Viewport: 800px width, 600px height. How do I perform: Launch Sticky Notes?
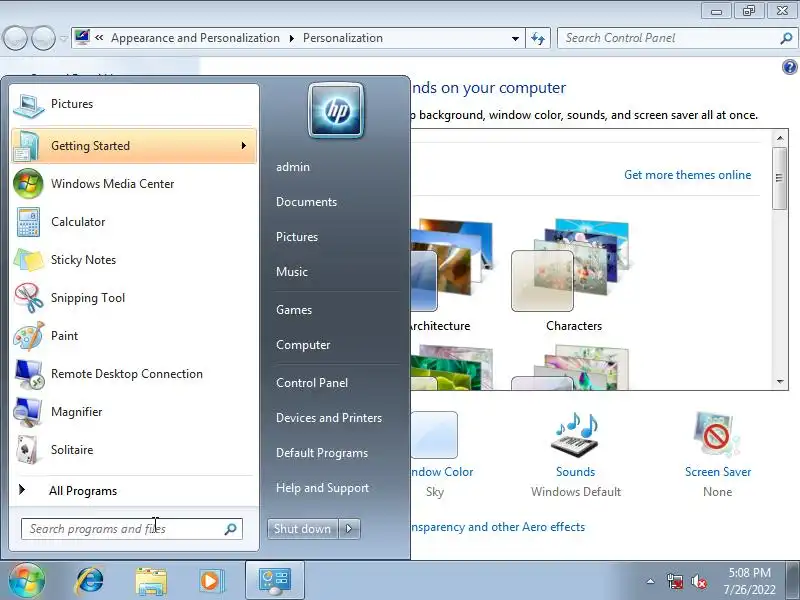[x=134, y=260]
